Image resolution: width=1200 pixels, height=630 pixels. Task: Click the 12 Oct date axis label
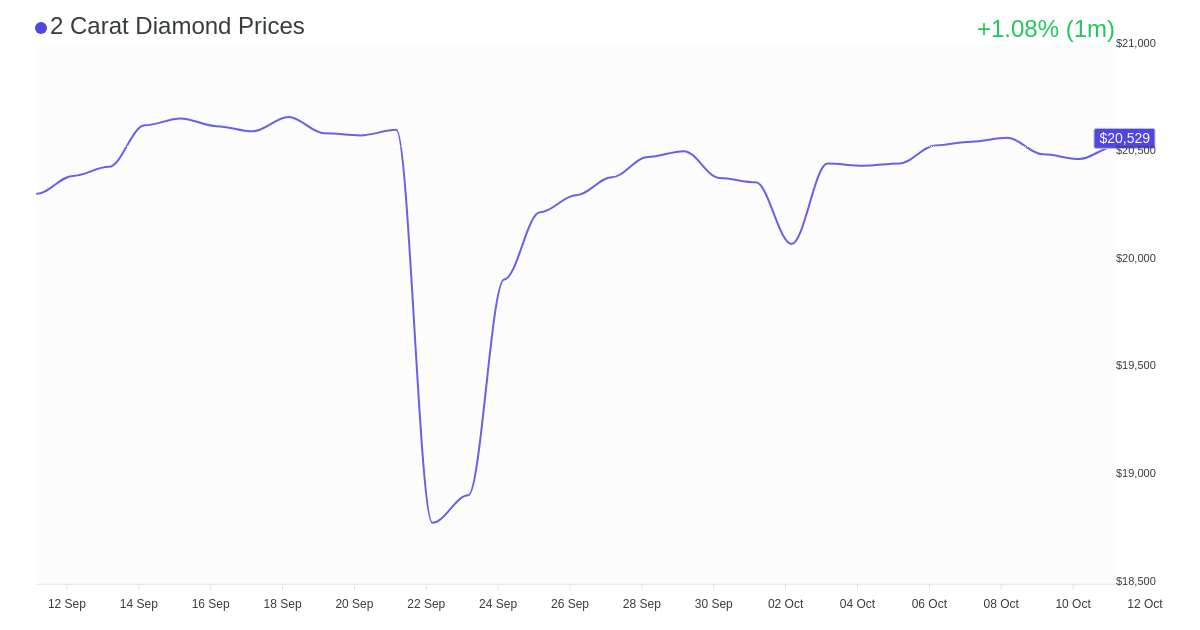coord(1144,604)
